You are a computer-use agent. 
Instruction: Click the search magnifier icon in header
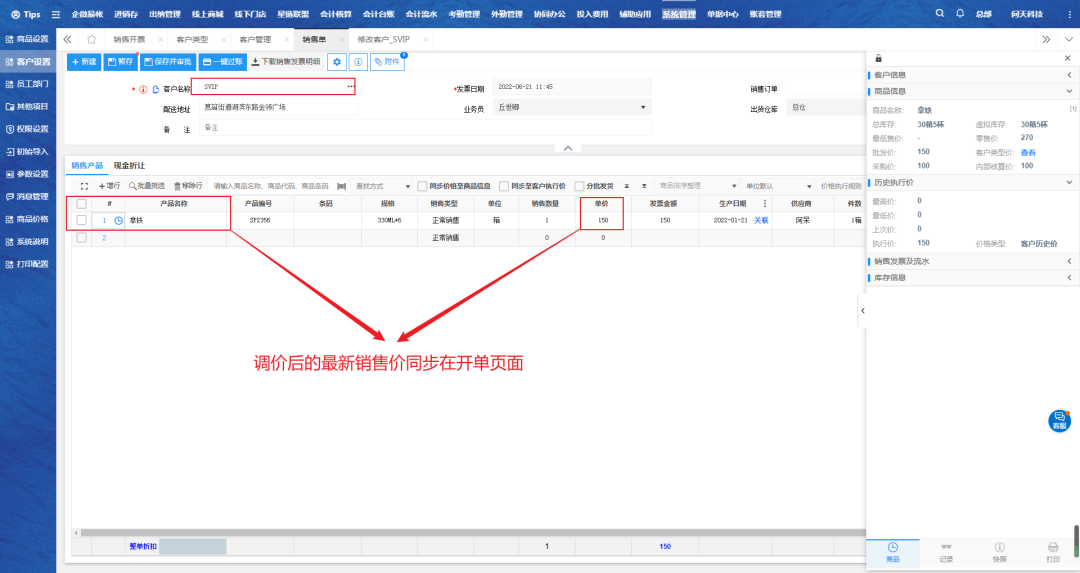(939, 14)
